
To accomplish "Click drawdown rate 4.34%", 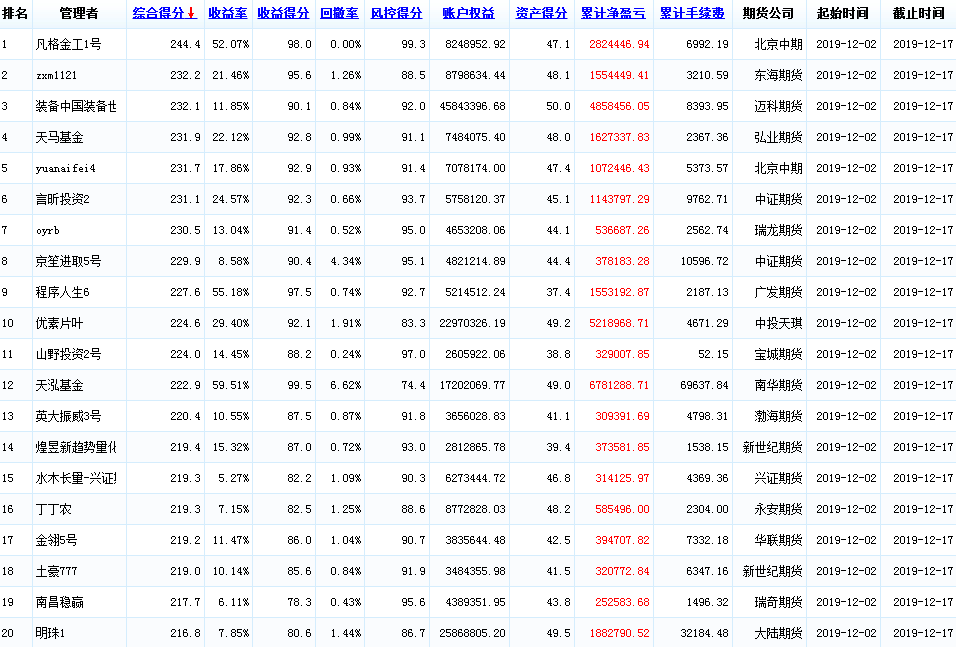I will click(x=346, y=262).
